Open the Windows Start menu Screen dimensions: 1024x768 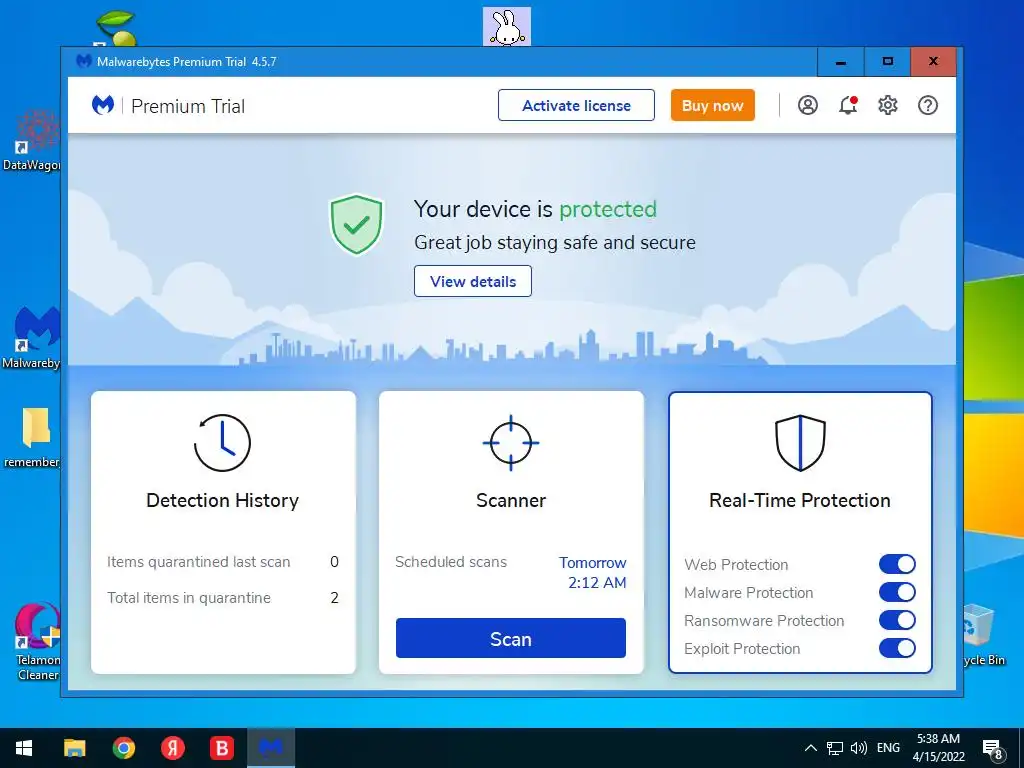(x=24, y=748)
